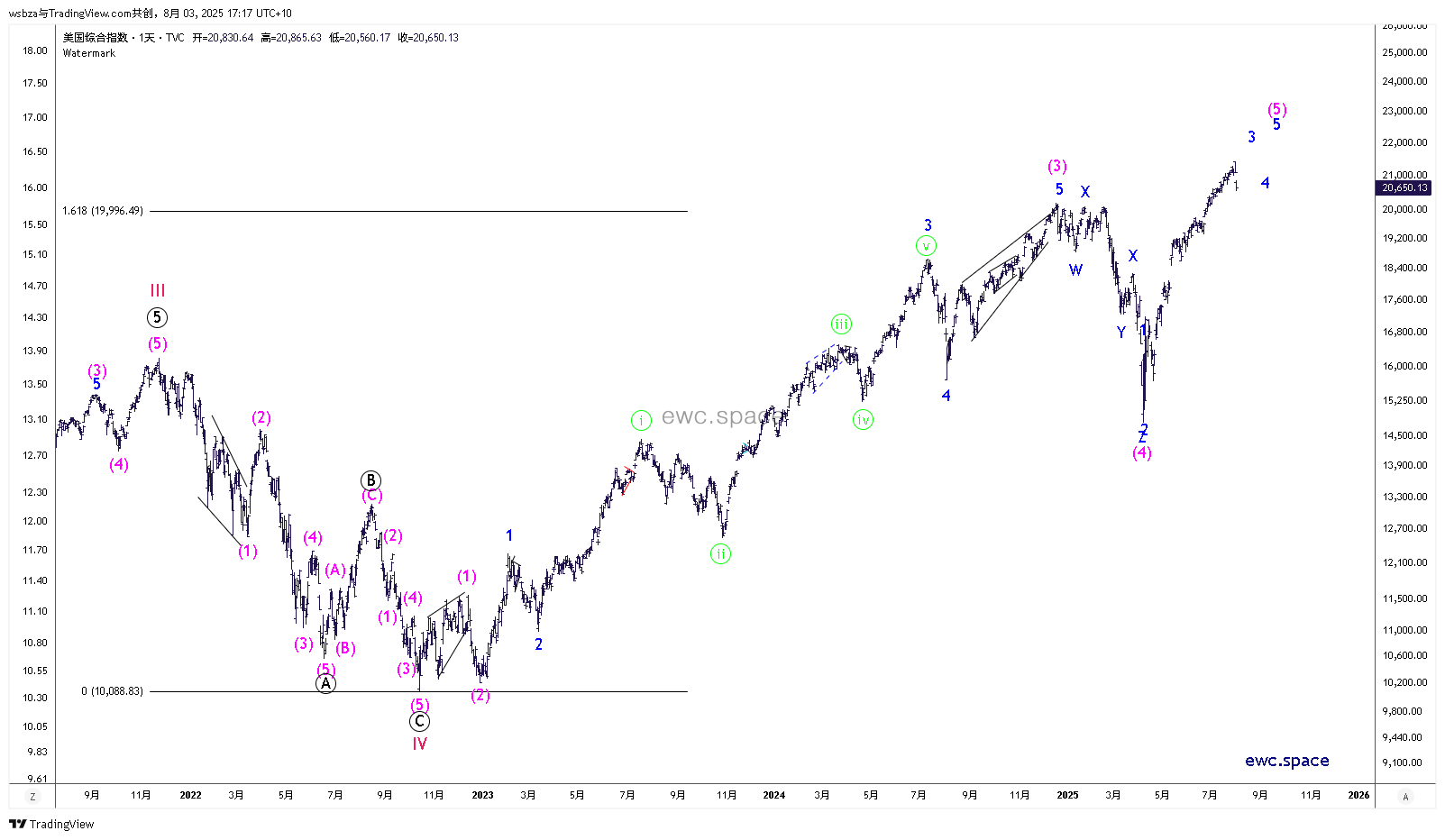Click the circled C wave marker

[419, 721]
